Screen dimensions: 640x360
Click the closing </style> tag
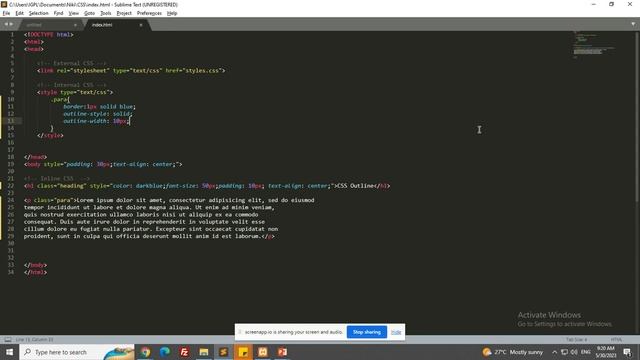click(50, 135)
